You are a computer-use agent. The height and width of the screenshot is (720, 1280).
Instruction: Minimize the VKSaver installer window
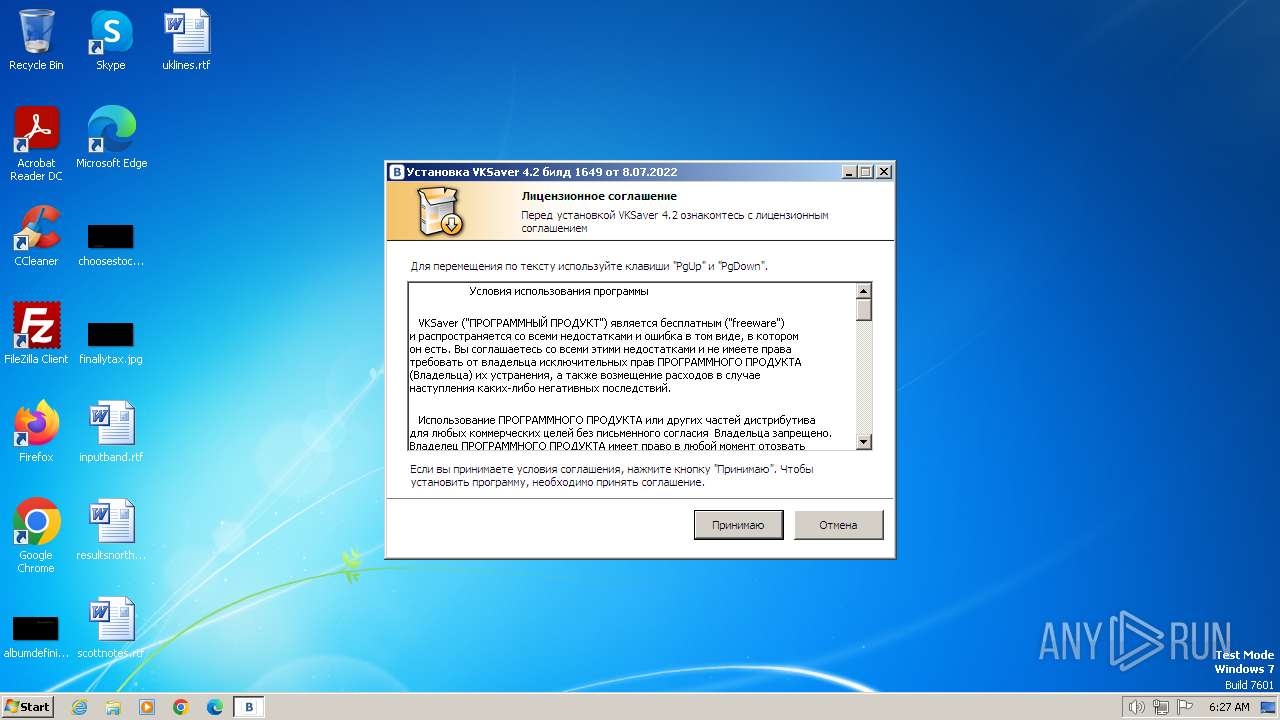(849, 172)
